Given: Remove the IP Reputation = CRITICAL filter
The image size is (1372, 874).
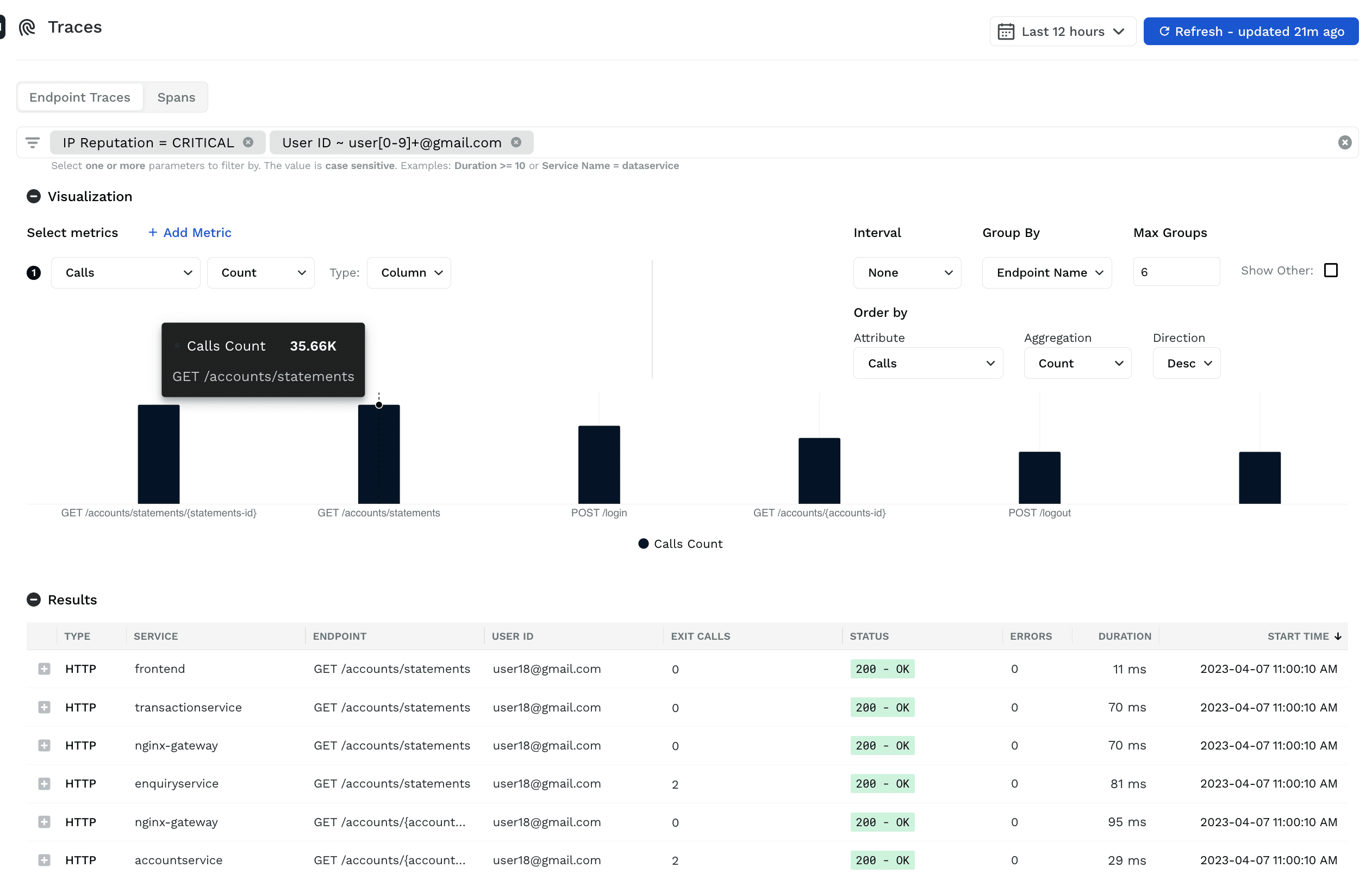Looking at the screenshot, I should (x=248, y=142).
